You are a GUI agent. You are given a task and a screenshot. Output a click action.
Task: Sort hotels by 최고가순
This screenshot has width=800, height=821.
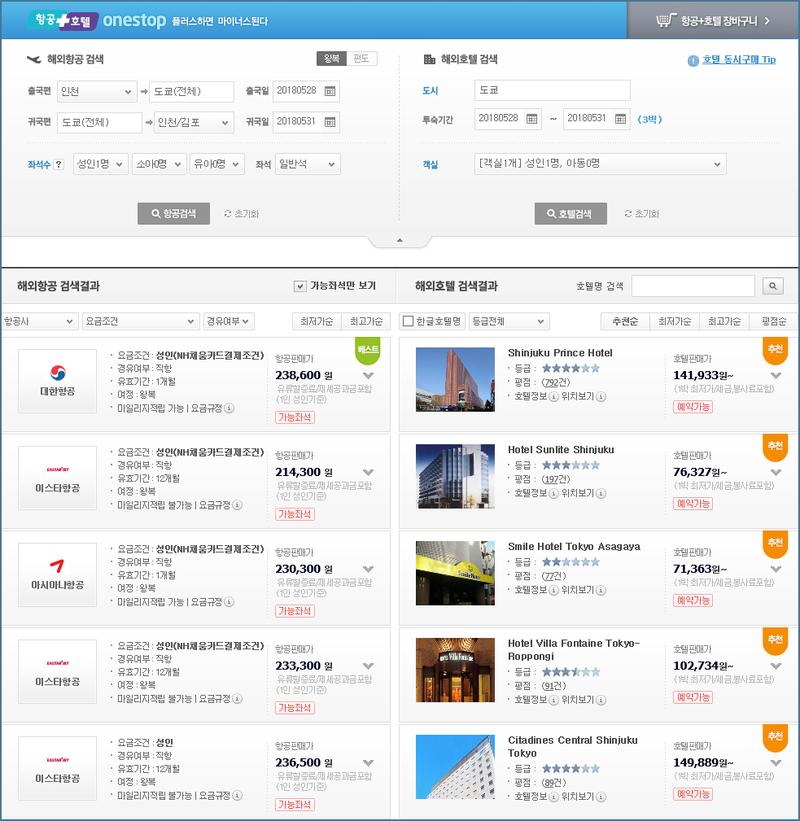pos(725,321)
